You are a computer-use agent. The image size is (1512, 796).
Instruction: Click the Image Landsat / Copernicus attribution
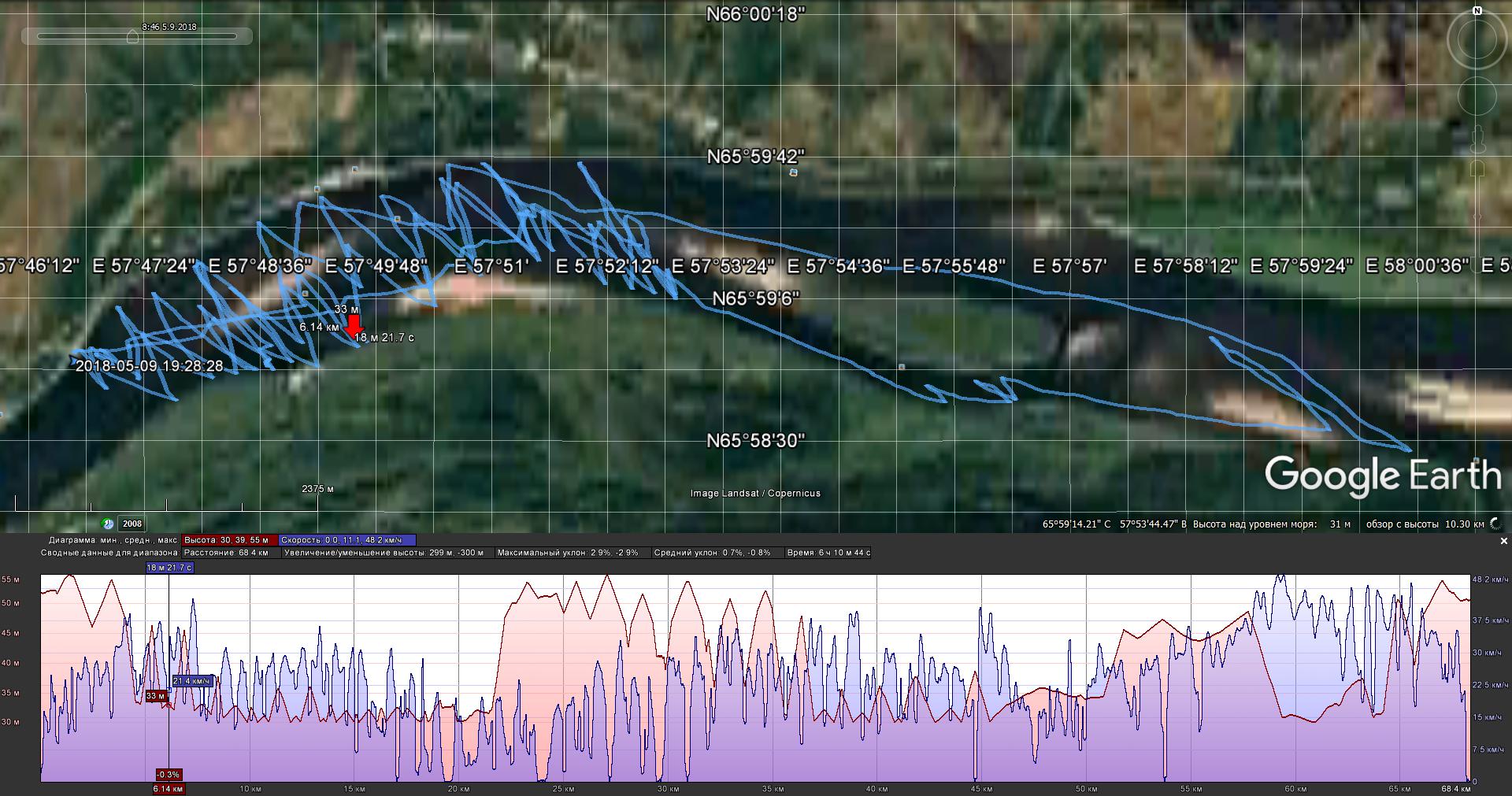point(755,493)
